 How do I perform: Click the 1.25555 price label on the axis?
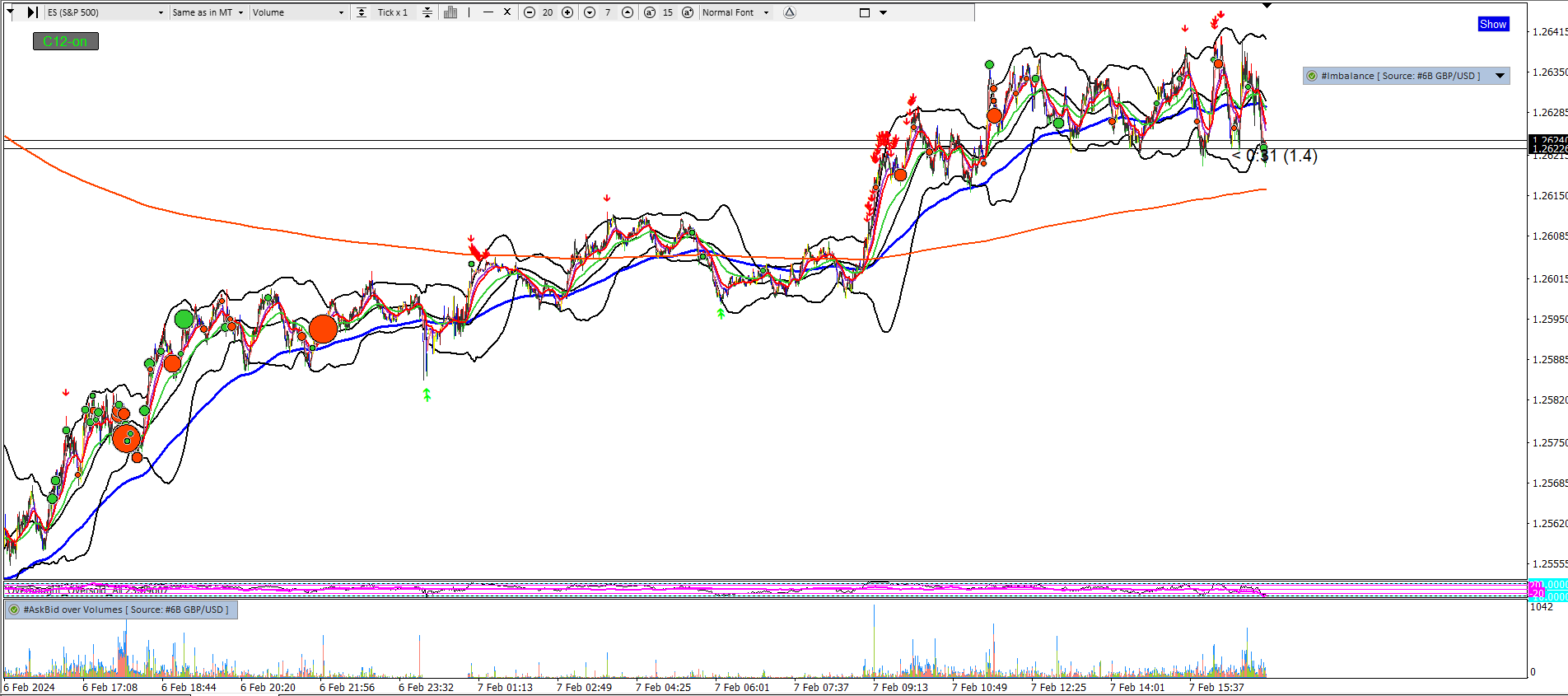coord(1549,563)
